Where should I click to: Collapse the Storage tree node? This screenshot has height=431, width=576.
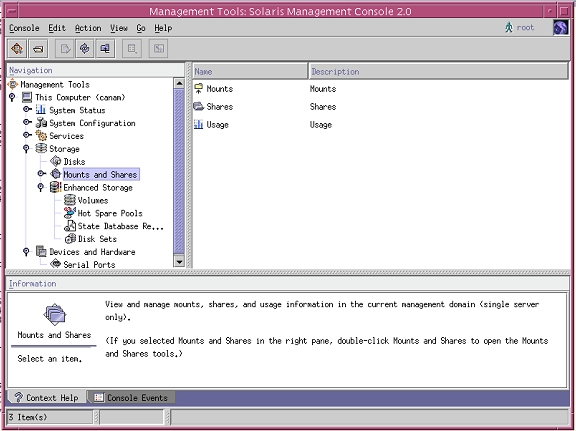[x=26, y=148]
